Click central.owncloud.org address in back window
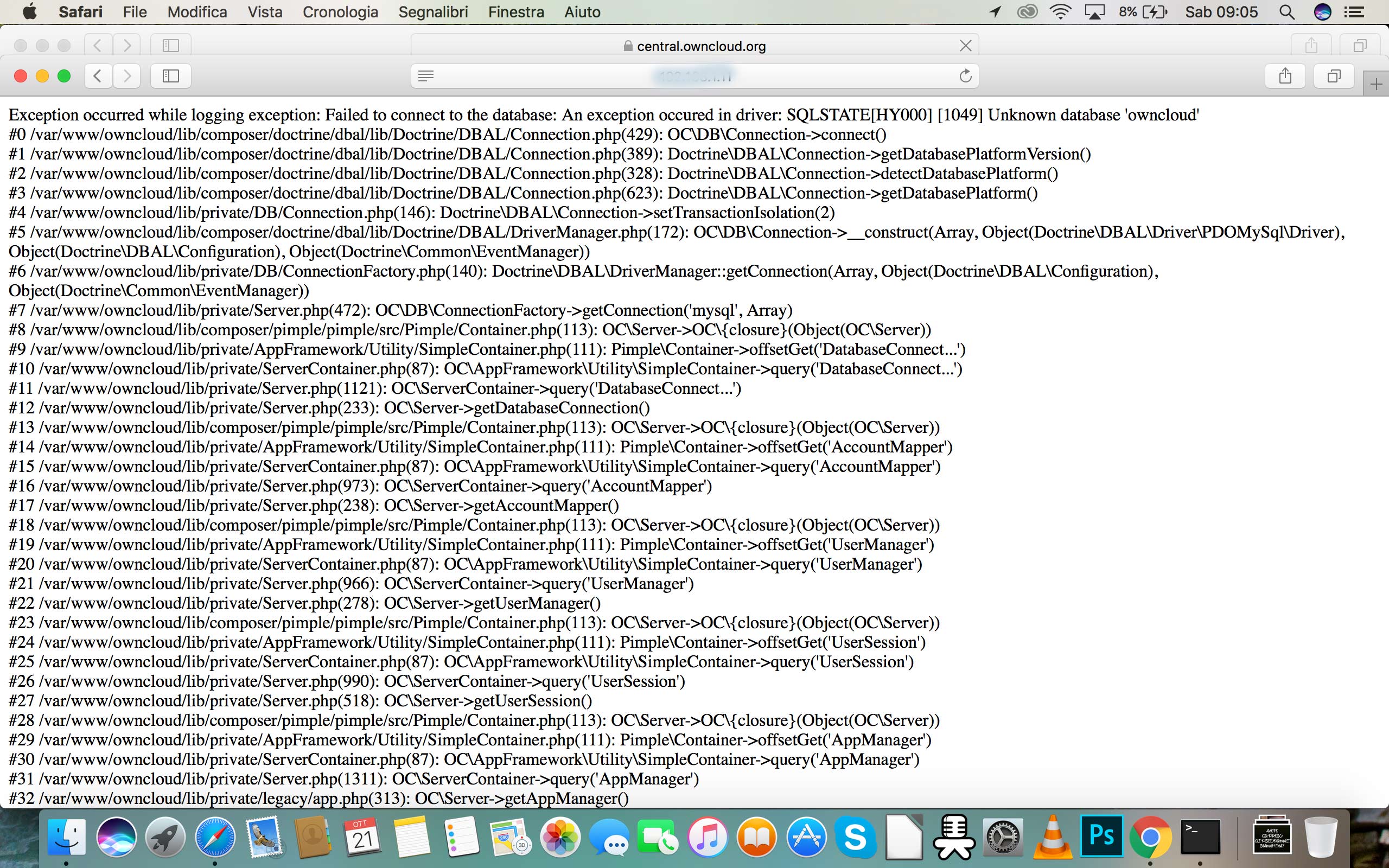Viewport: 1389px width, 868px height. [x=701, y=46]
